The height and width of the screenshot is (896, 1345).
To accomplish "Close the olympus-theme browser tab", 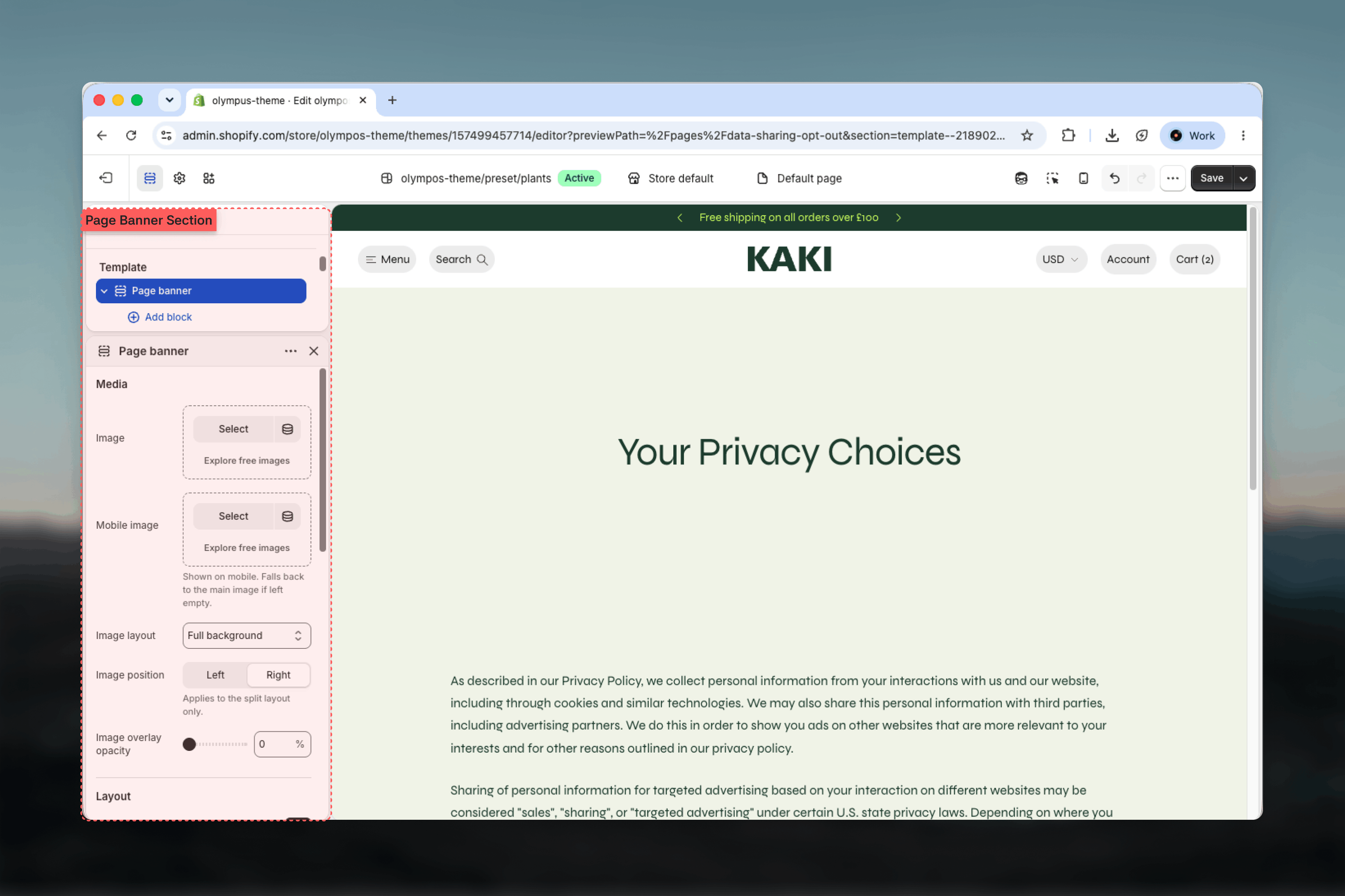I will (362, 100).
